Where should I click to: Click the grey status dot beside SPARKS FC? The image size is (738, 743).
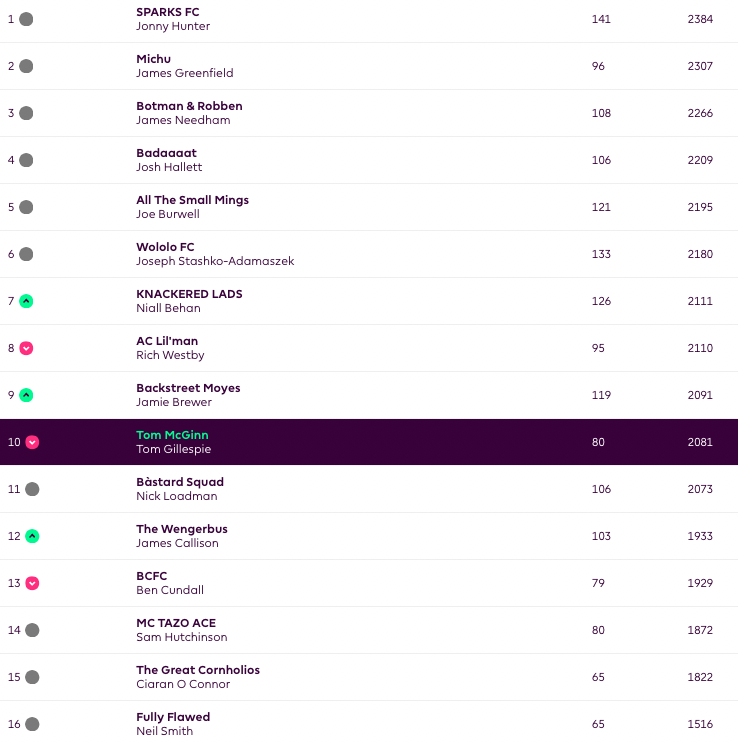[x=26, y=19]
